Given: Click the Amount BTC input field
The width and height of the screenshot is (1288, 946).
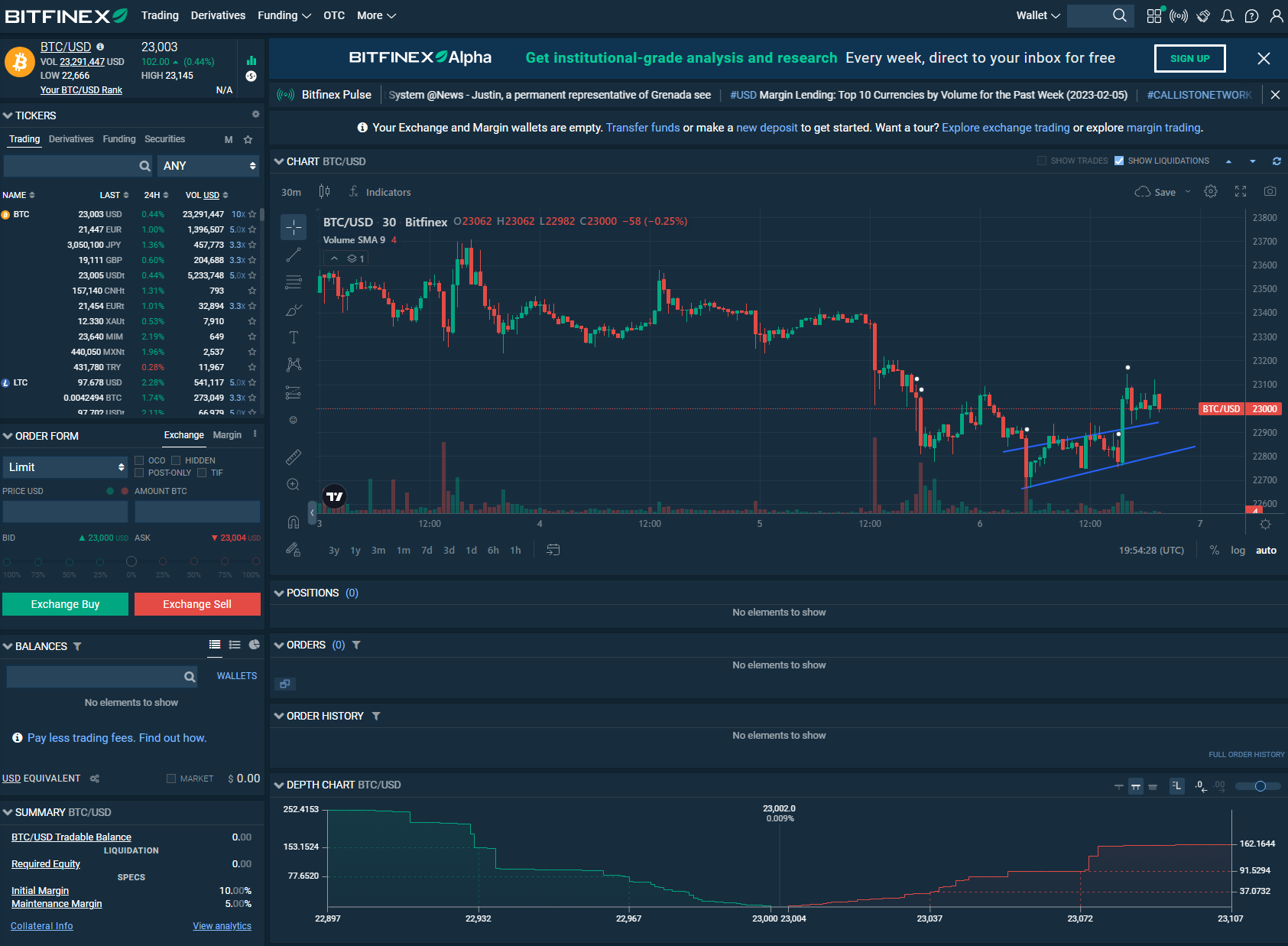Looking at the screenshot, I should (x=197, y=512).
